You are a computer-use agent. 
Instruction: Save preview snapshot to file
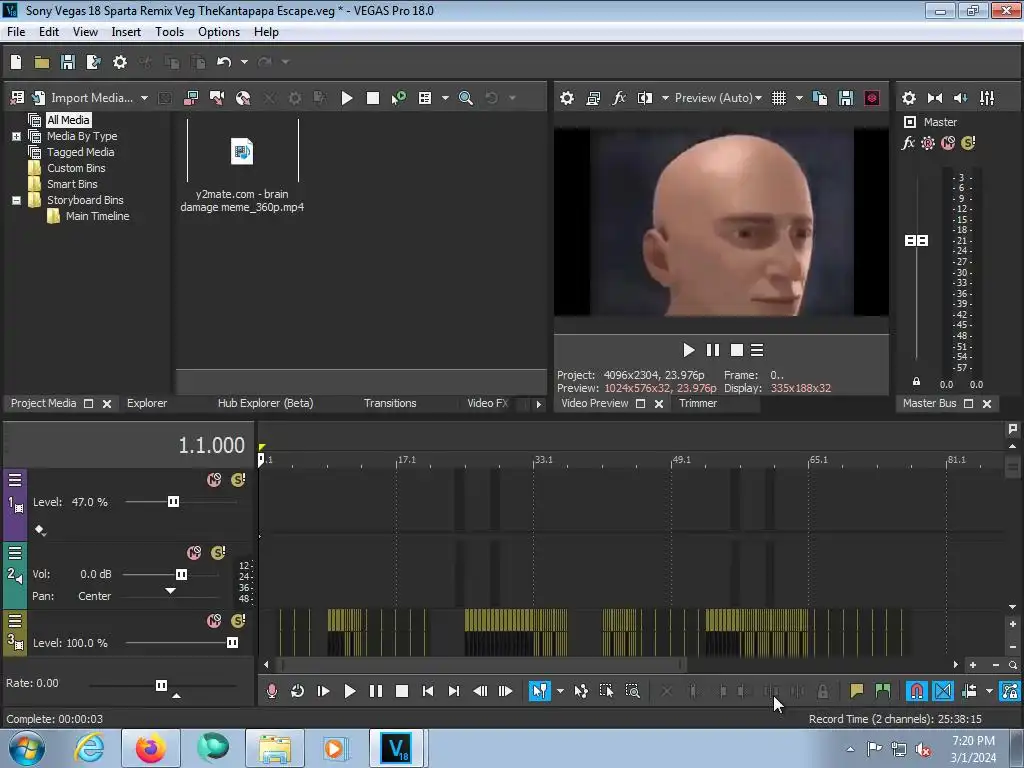click(x=846, y=98)
